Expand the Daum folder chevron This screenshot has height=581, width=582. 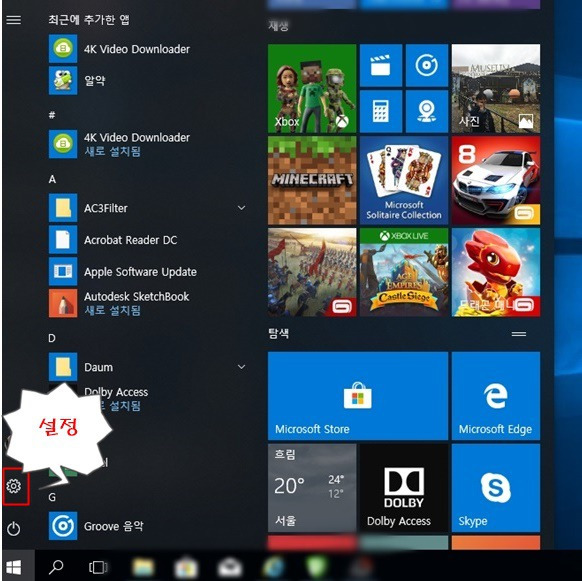(241, 367)
